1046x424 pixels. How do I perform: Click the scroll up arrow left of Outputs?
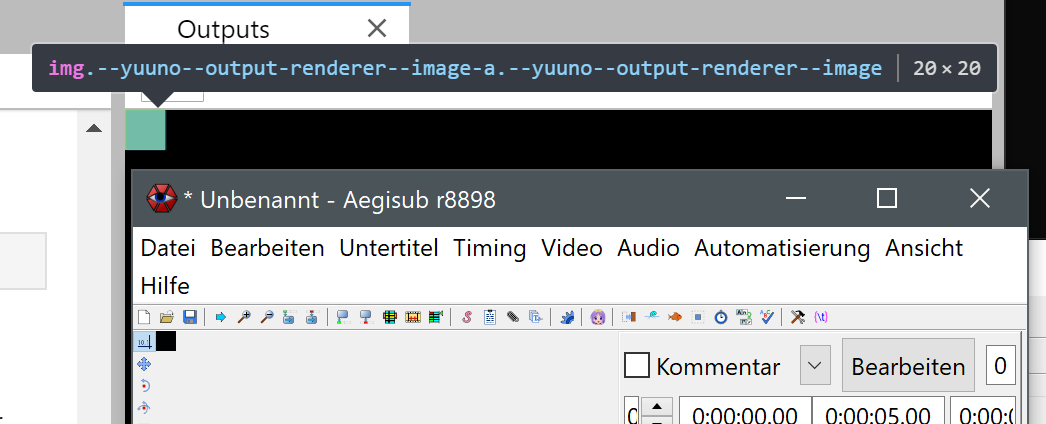pyautogui.click(x=94, y=128)
